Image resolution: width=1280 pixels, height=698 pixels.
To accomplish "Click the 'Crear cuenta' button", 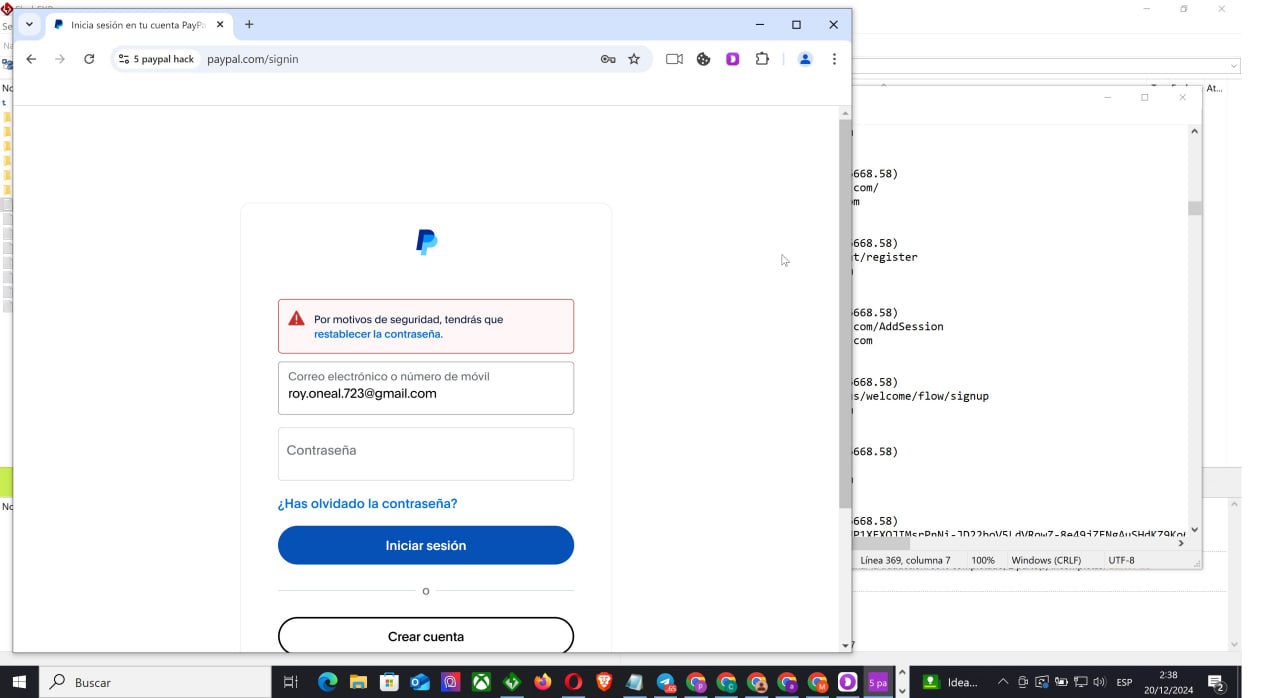I will pyautogui.click(x=426, y=636).
